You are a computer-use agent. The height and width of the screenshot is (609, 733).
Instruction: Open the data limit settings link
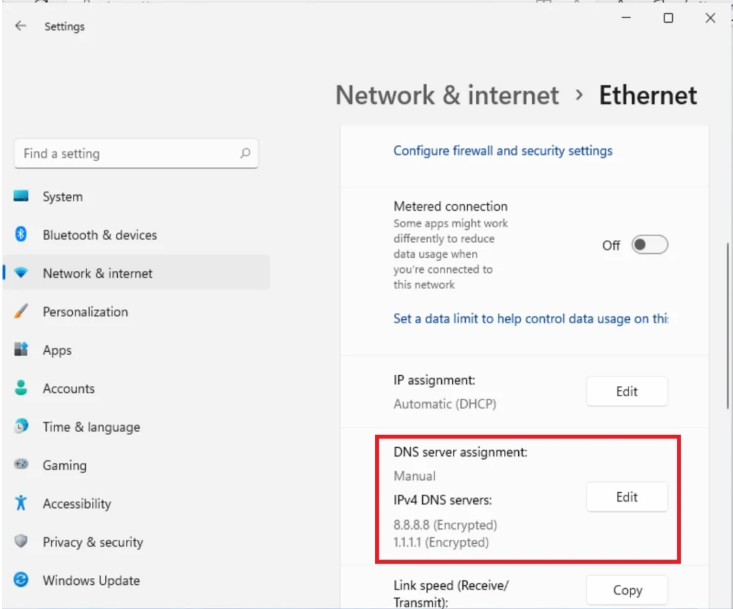click(x=530, y=319)
